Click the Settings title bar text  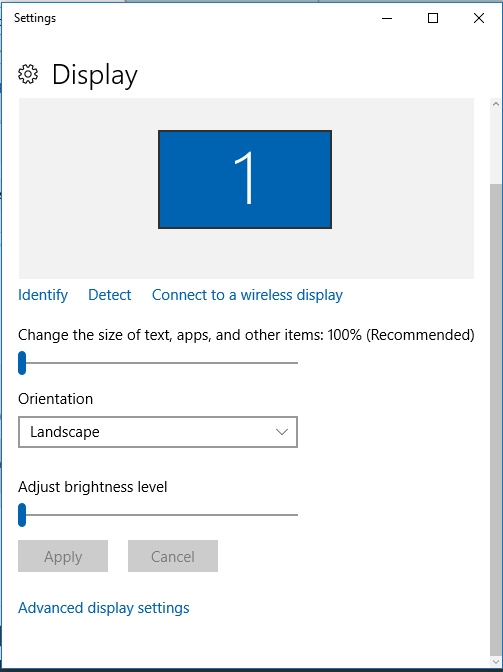(35, 18)
